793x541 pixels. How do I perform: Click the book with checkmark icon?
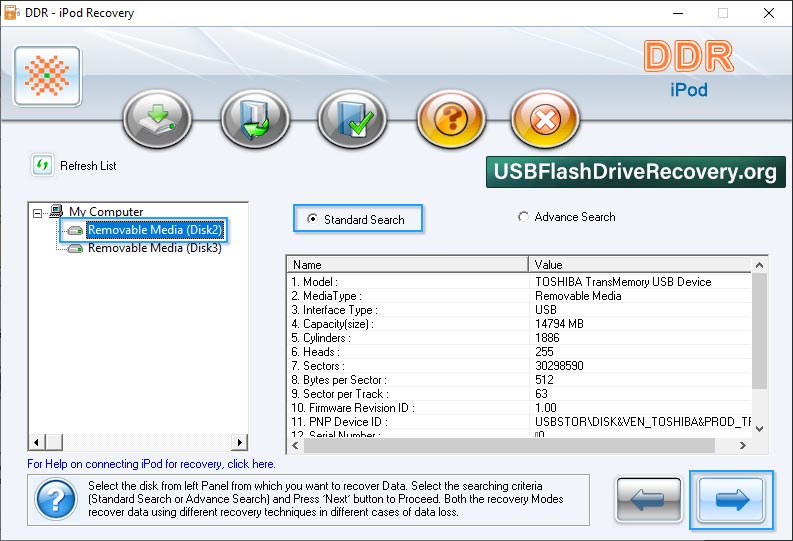click(x=353, y=119)
